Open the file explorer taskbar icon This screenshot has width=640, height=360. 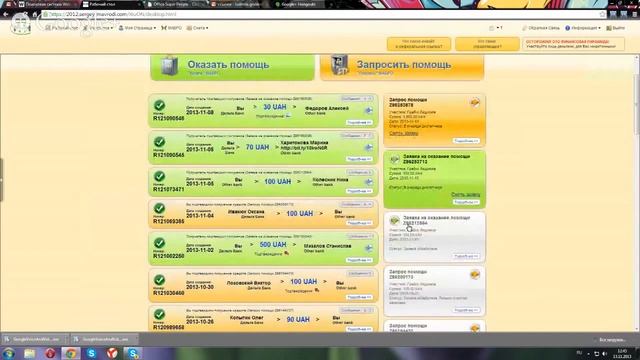29,353
